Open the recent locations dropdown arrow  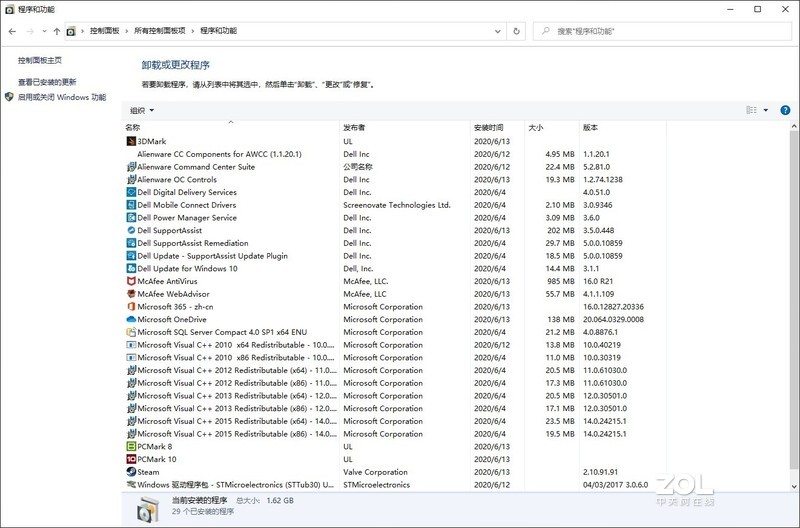coord(44,31)
